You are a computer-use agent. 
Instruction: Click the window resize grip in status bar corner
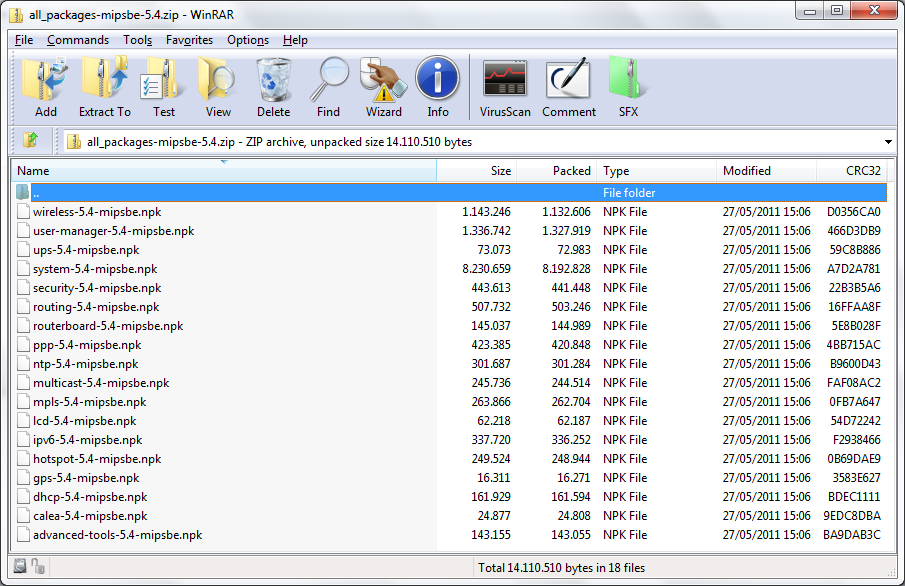click(891, 572)
